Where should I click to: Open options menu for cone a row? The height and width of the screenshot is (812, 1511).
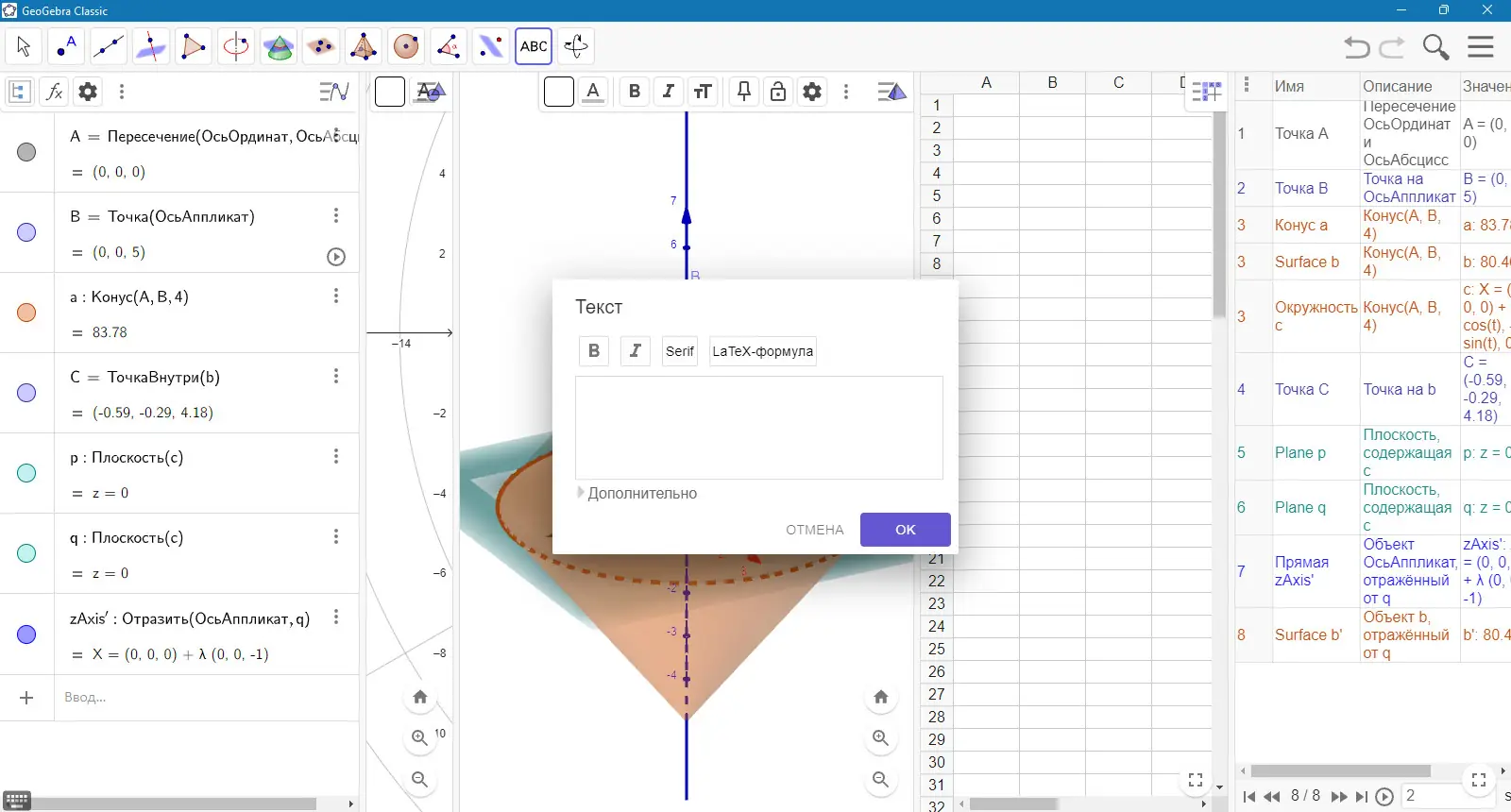[x=336, y=296]
